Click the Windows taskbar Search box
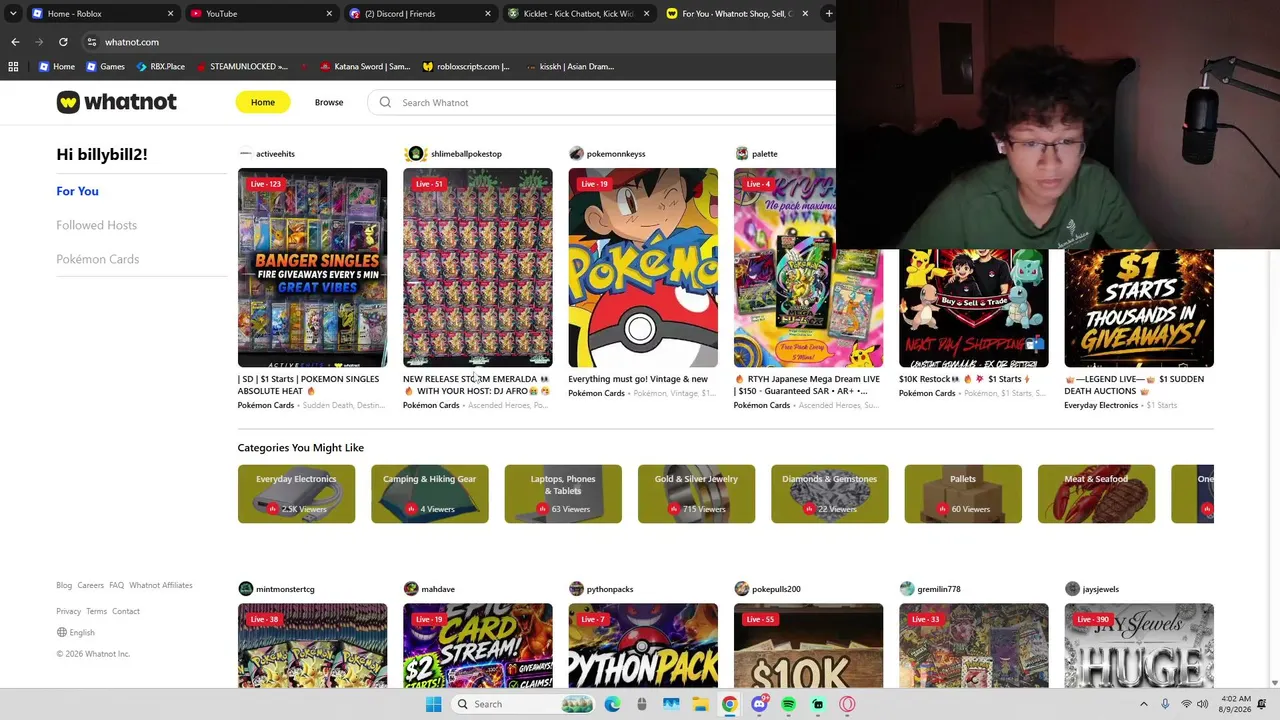The width and height of the screenshot is (1280, 720). click(522, 704)
